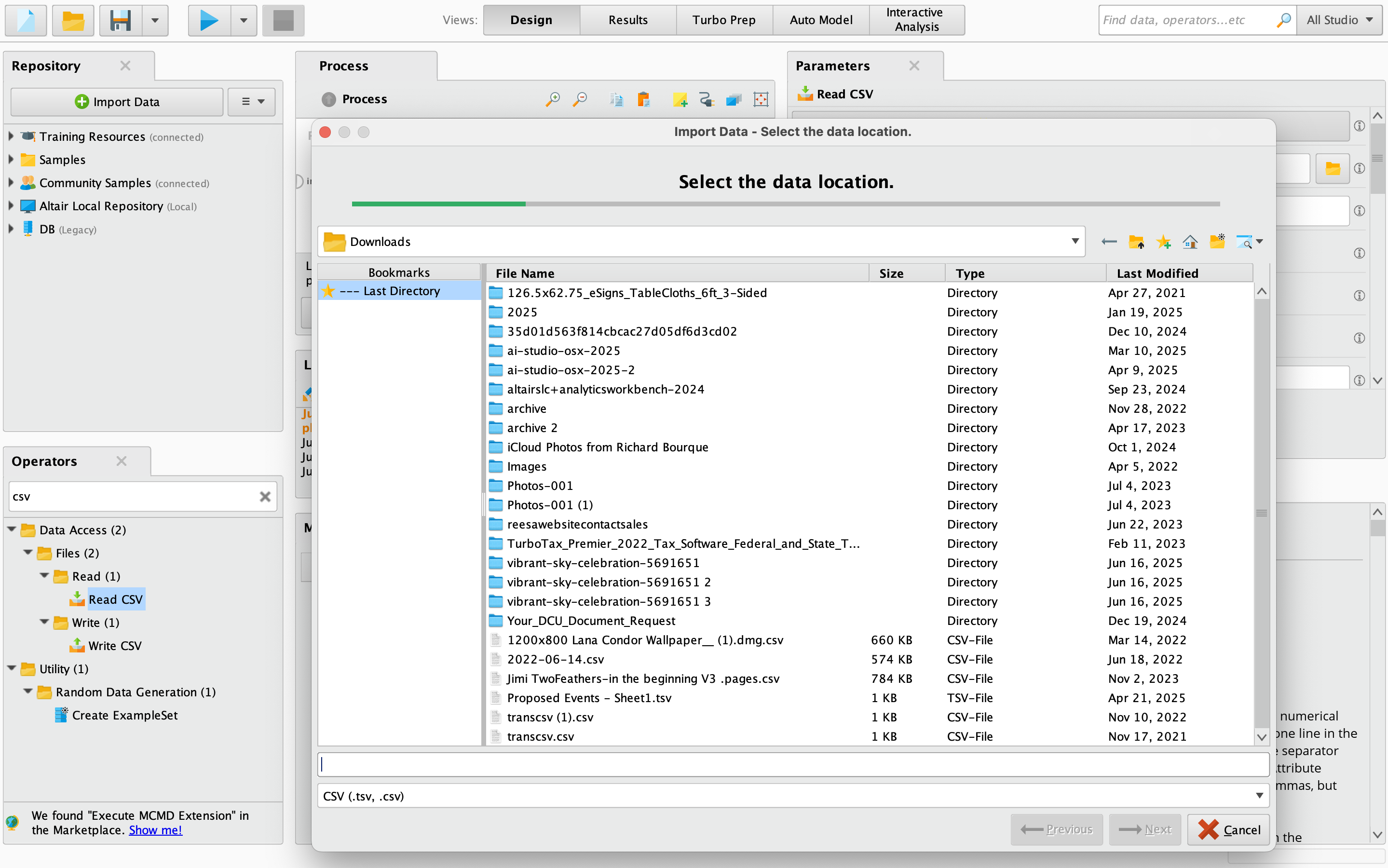This screenshot has width=1388, height=868.
Task: Switch to the Design view
Action: click(531, 20)
